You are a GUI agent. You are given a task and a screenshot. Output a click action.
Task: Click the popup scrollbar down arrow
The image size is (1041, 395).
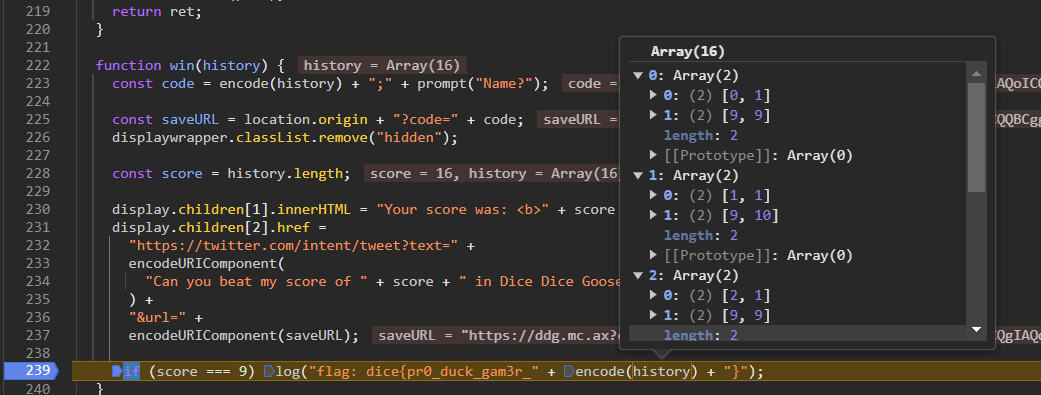976,329
